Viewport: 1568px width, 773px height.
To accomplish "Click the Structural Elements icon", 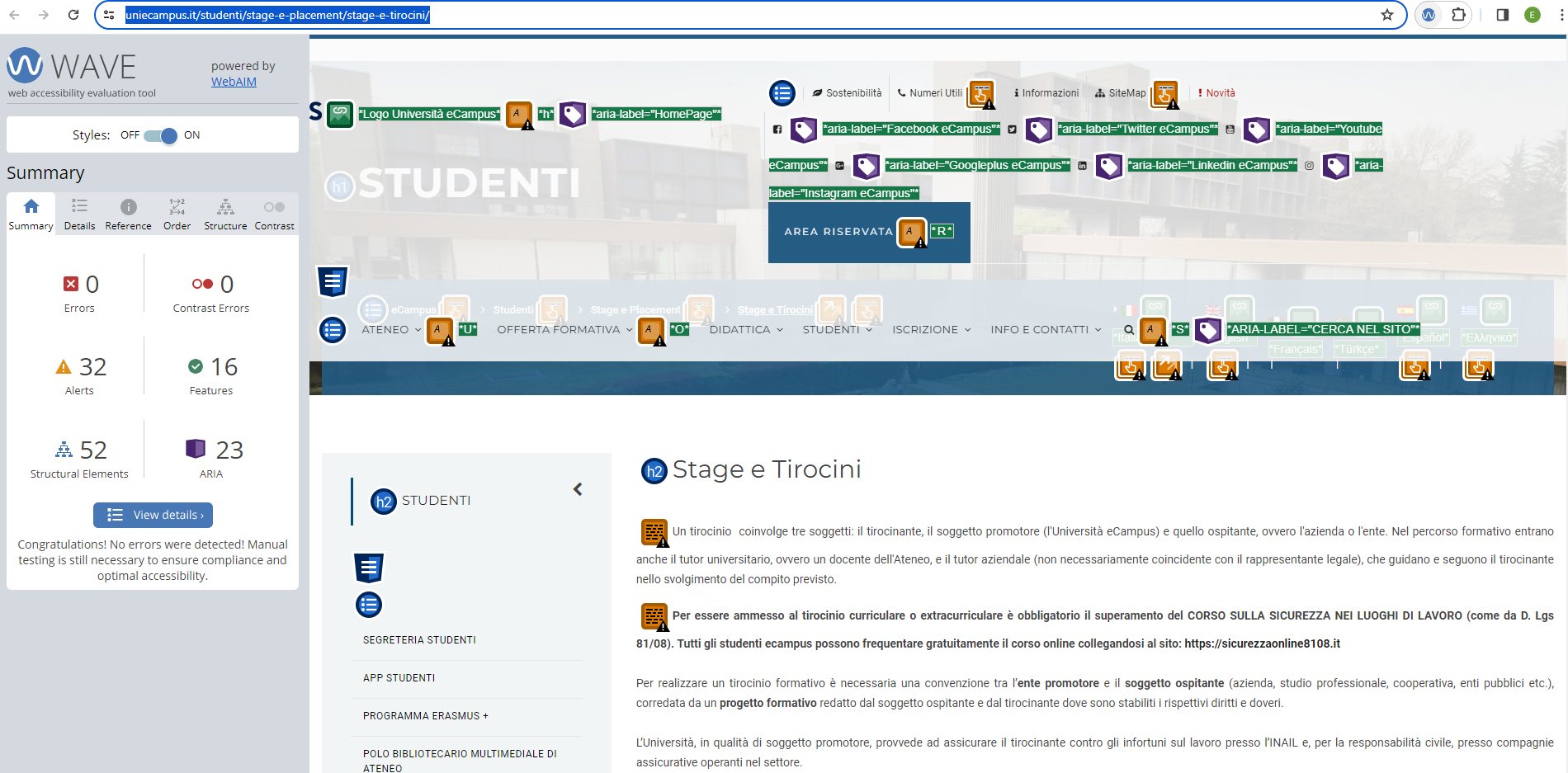I will [64, 450].
